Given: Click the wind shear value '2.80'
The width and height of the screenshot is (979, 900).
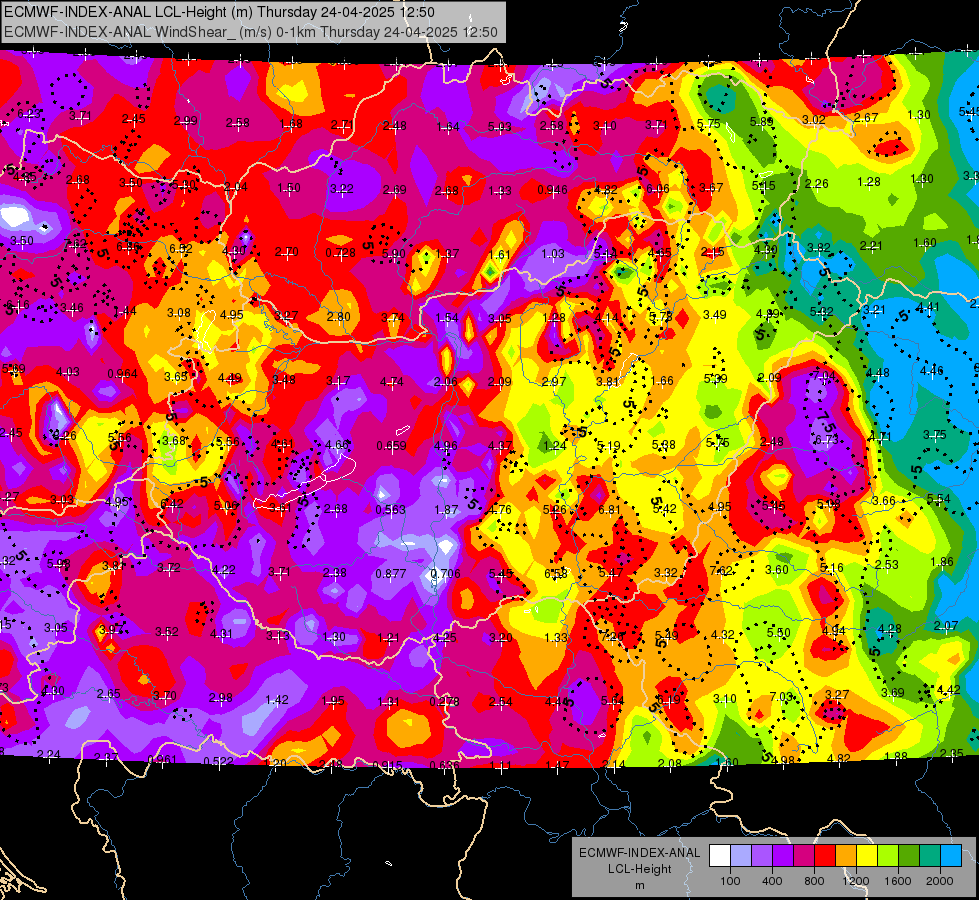Looking at the screenshot, I should pyautogui.click(x=338, y=316).
